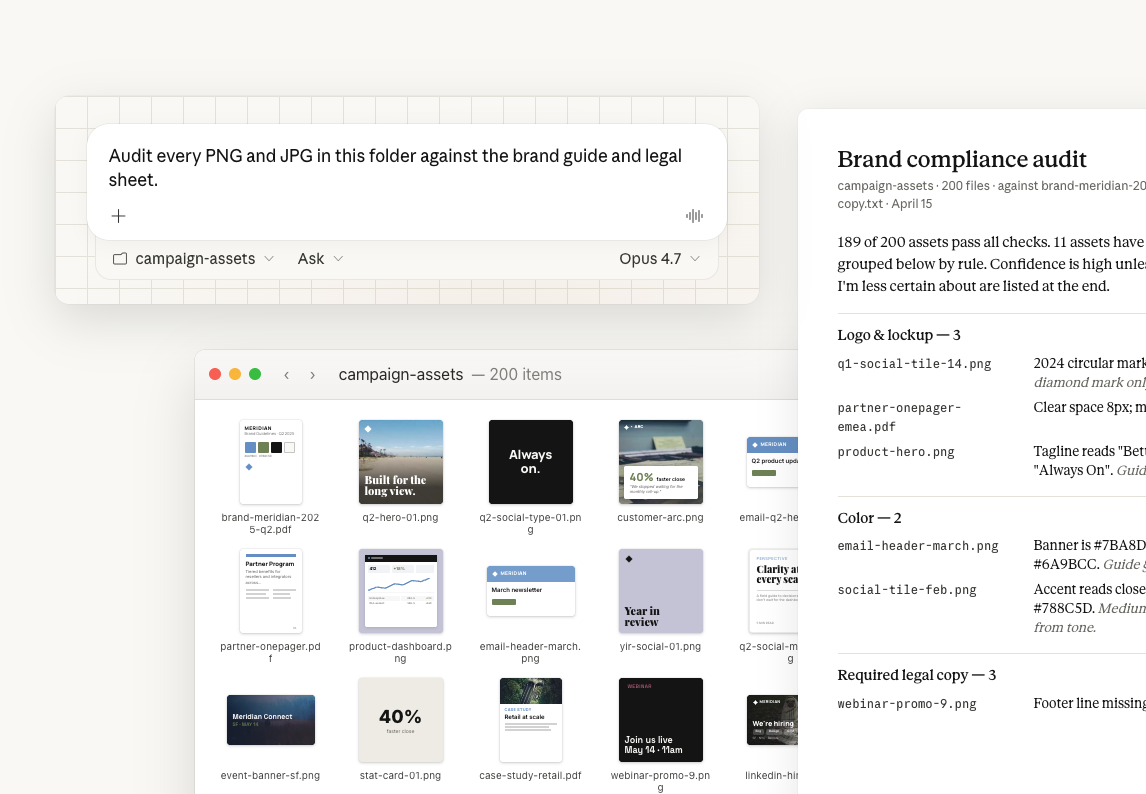The width and height of the screenshot is (1146, 794).
Task: Click email-header-march.png under the Color section
Action: [x=918, y=546]
